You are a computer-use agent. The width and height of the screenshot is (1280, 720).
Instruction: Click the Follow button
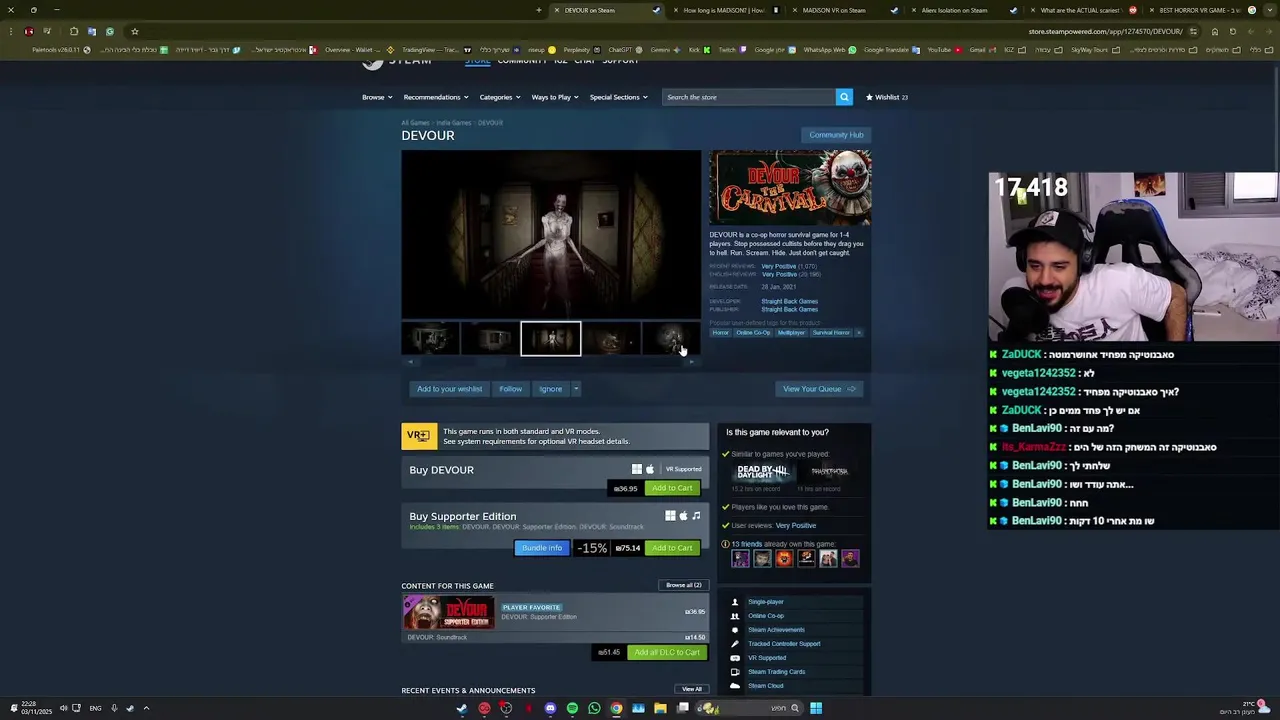pyautogui.click(x=511, y=389)
